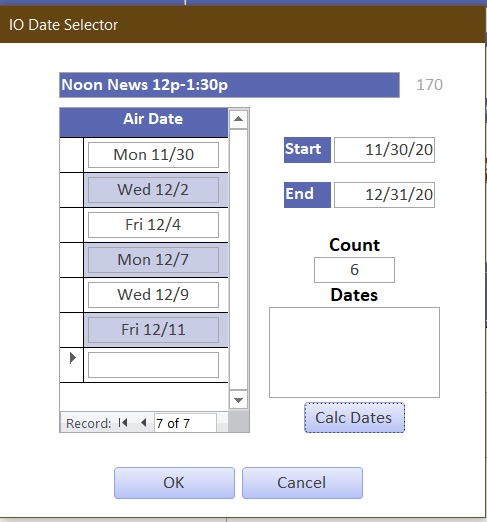
Task: Select the row selector for Mon 11/30
Action: pos(71,155)
